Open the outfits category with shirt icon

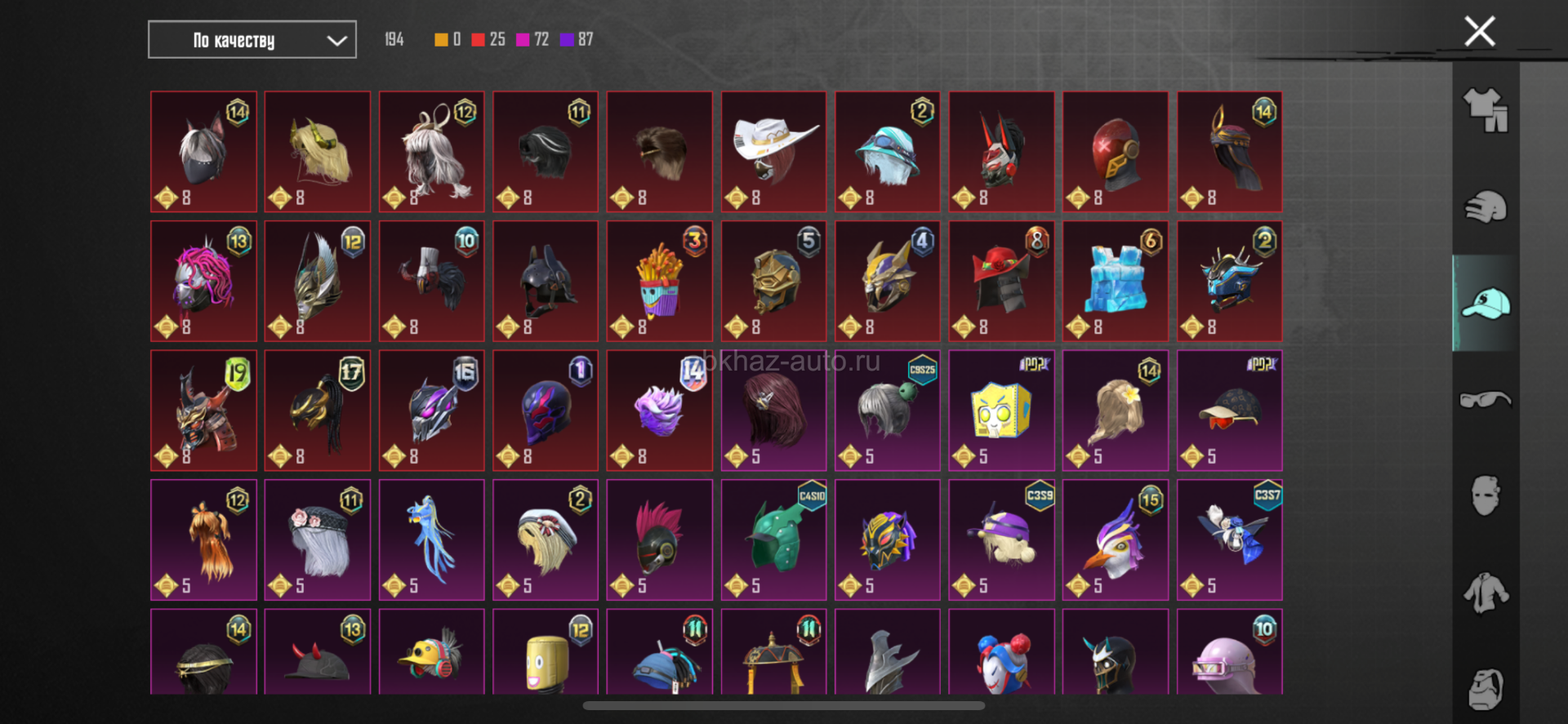click(x=1486, y=110)
